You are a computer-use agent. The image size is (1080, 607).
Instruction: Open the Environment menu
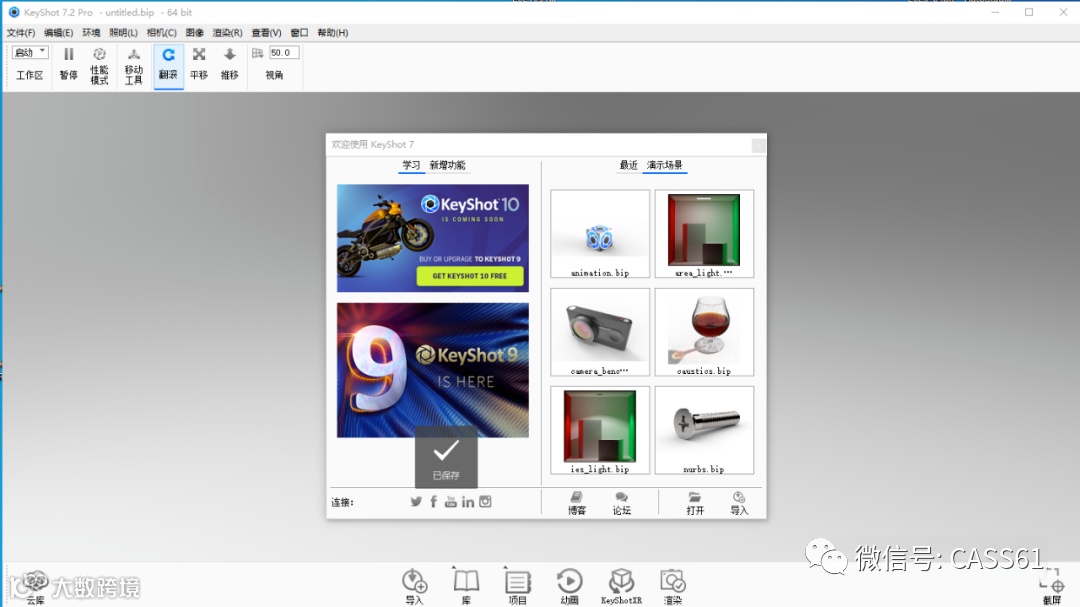91,32
